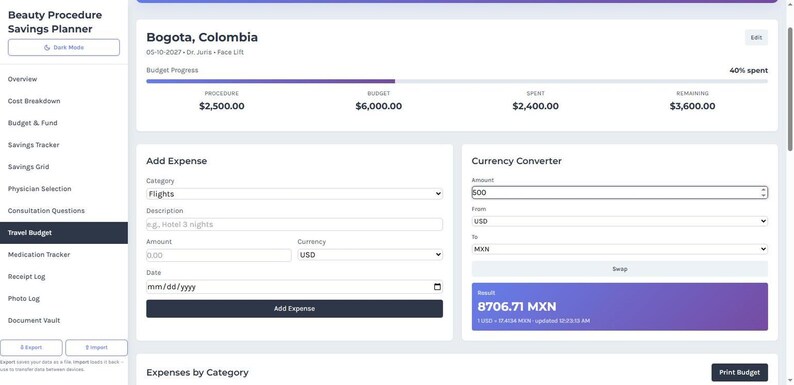Open the To currency MXN dropdown
The height and width of the screenshot is (385, 794).
[619, 249]
